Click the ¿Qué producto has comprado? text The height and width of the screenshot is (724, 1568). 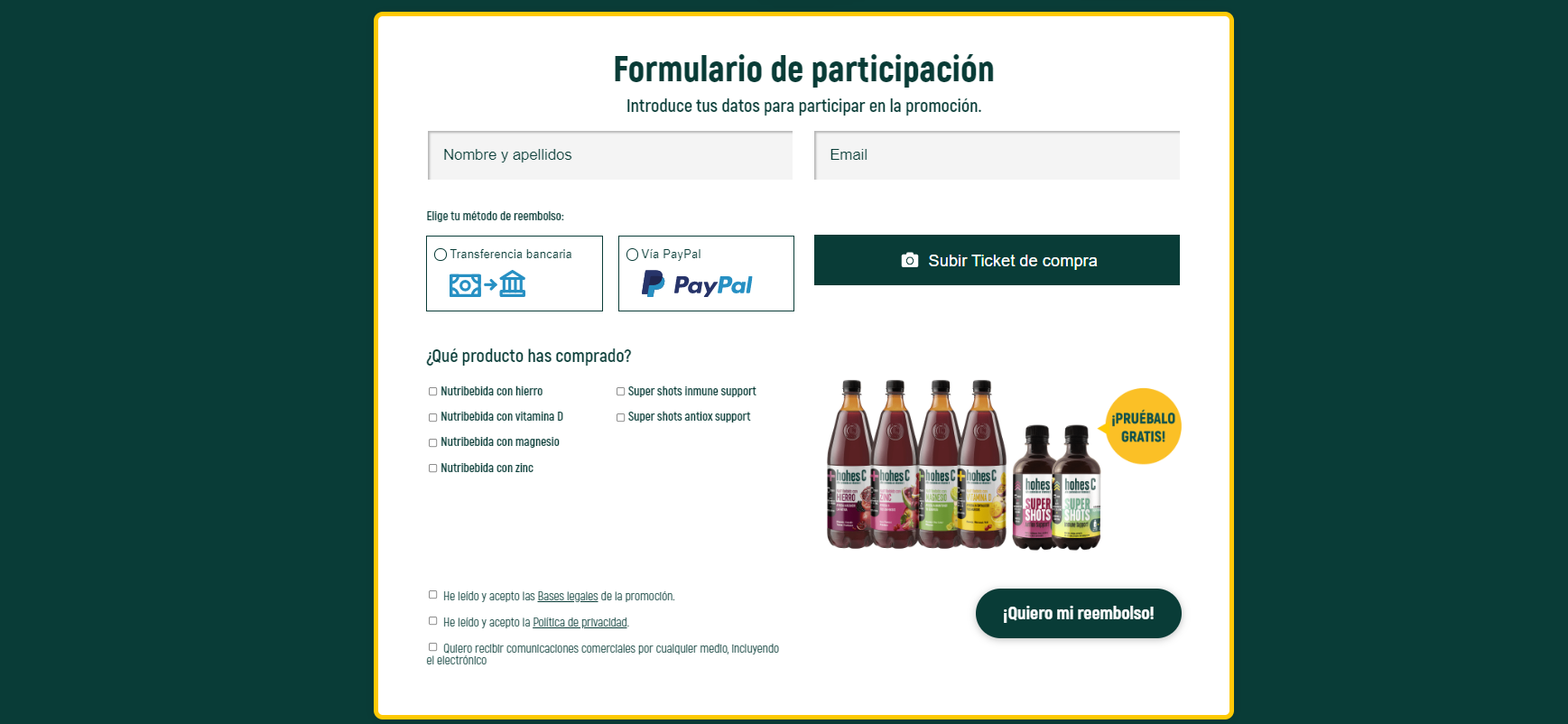click(529, 356)
